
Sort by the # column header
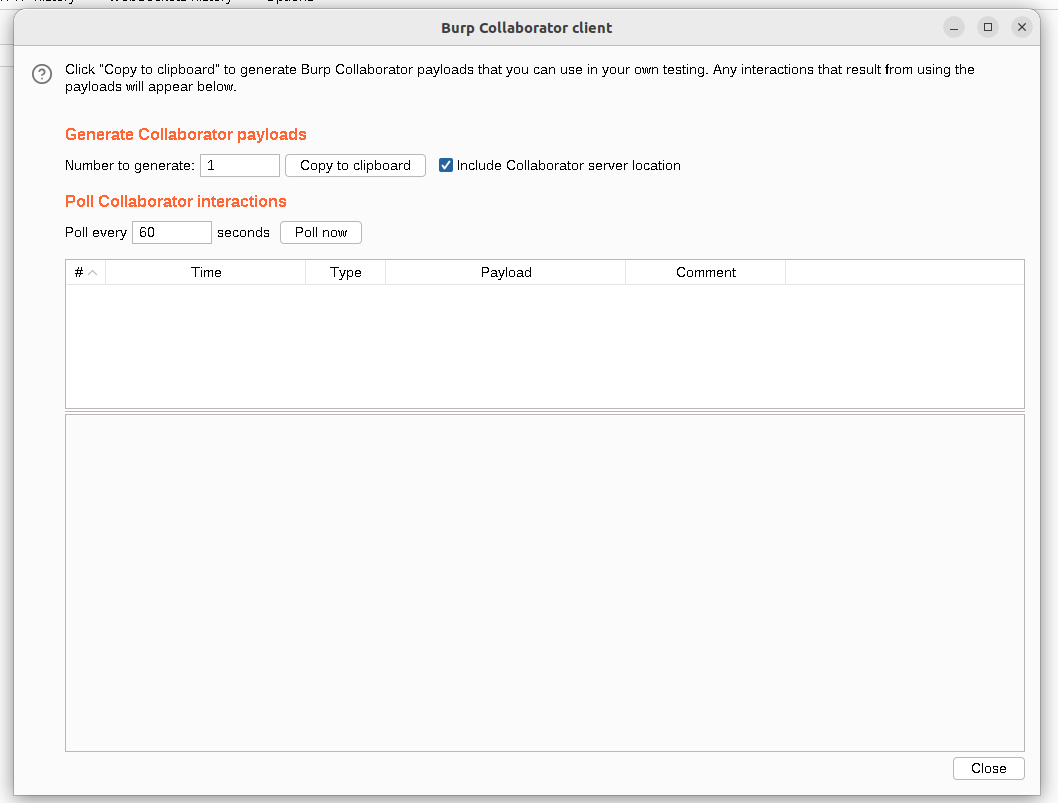[86, 273]
